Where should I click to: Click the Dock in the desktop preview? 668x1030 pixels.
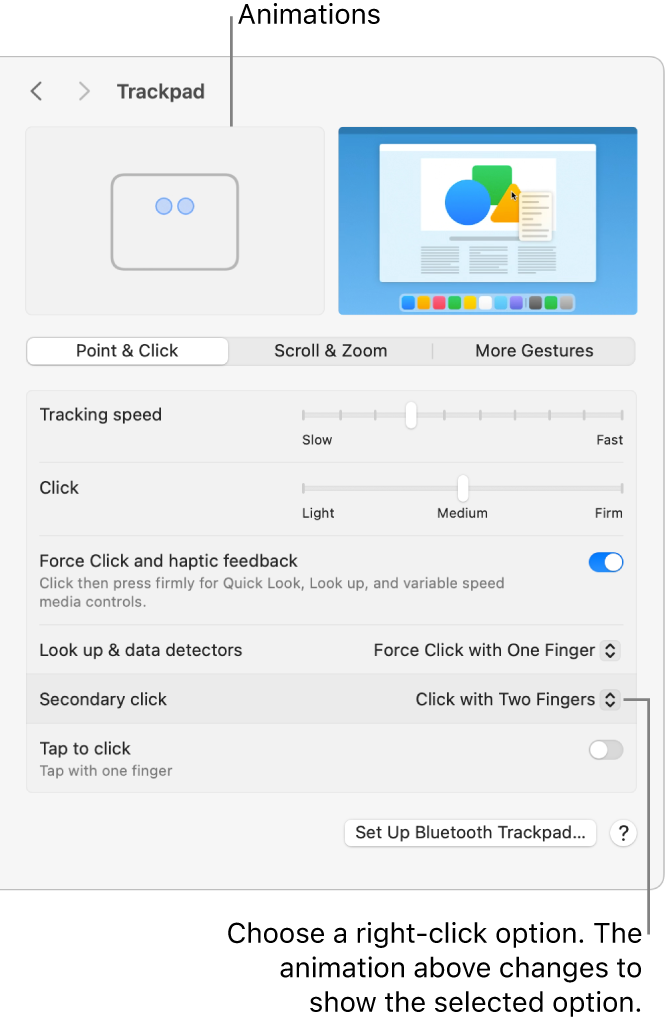487,302
